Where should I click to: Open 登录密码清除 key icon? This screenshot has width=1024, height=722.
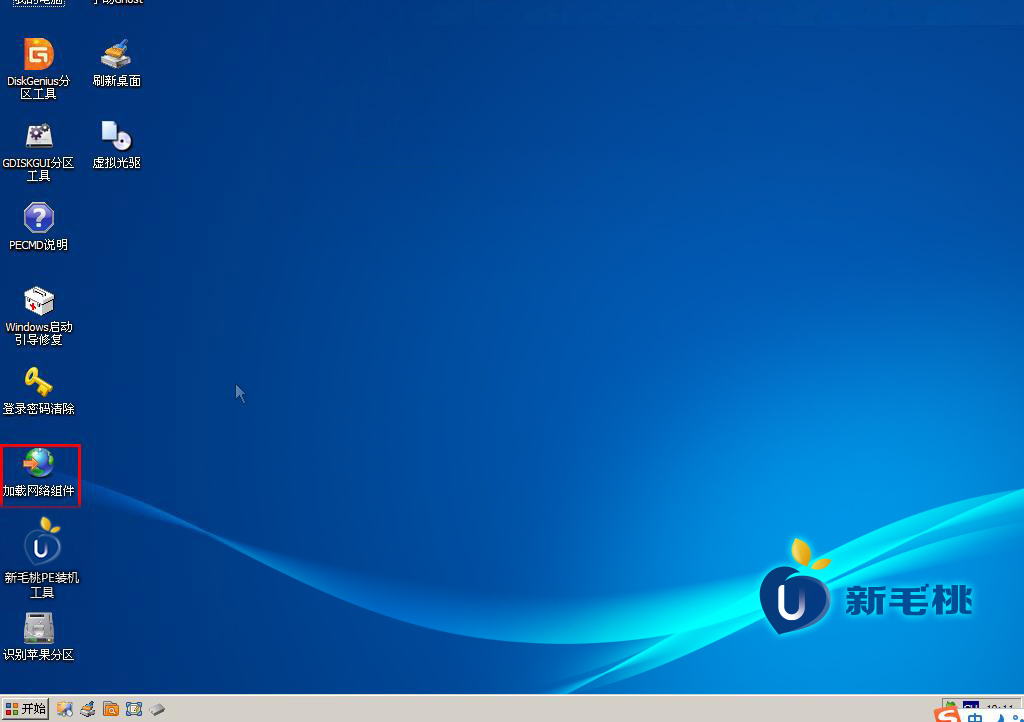(39, 390)
